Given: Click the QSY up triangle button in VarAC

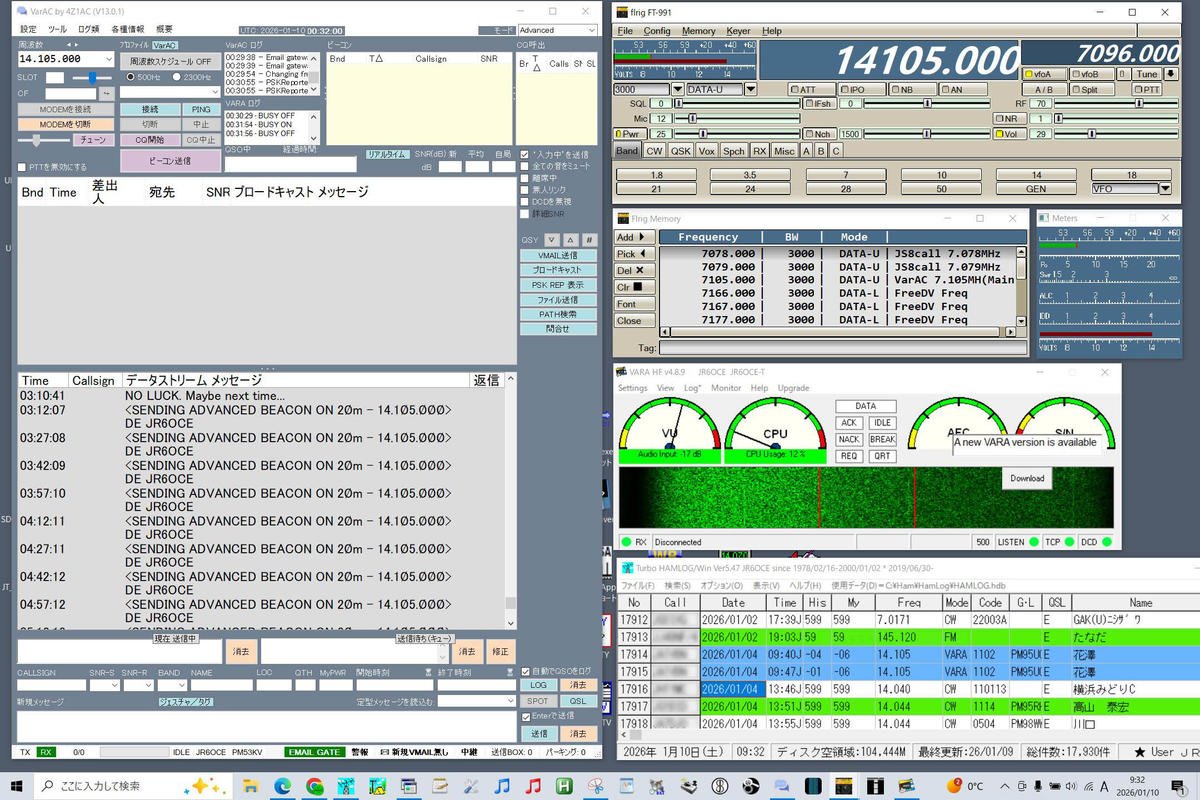Looking at the screenshot, I should [x=570, y=240].
